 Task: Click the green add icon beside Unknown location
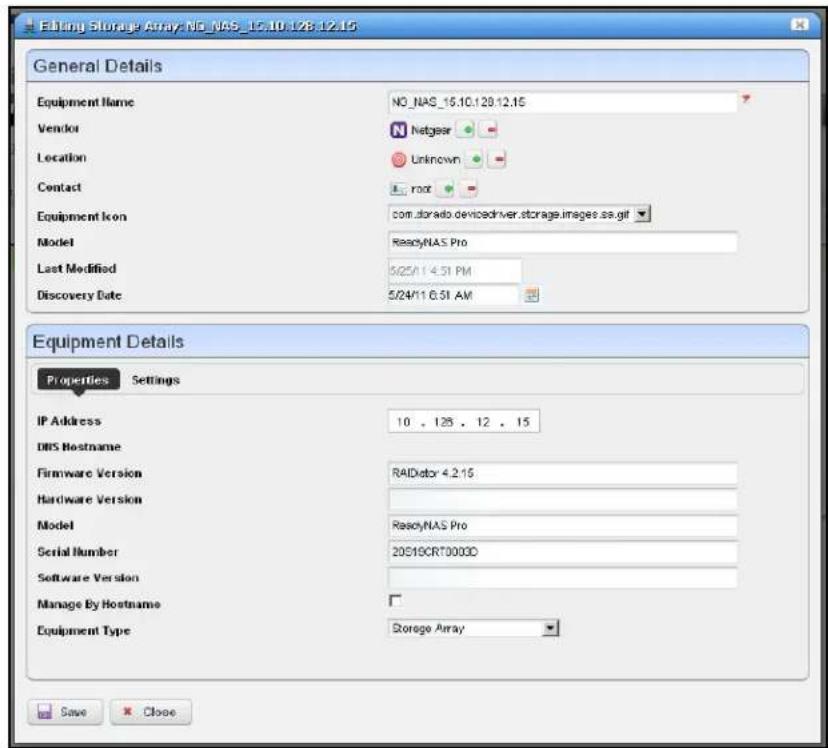476,159
